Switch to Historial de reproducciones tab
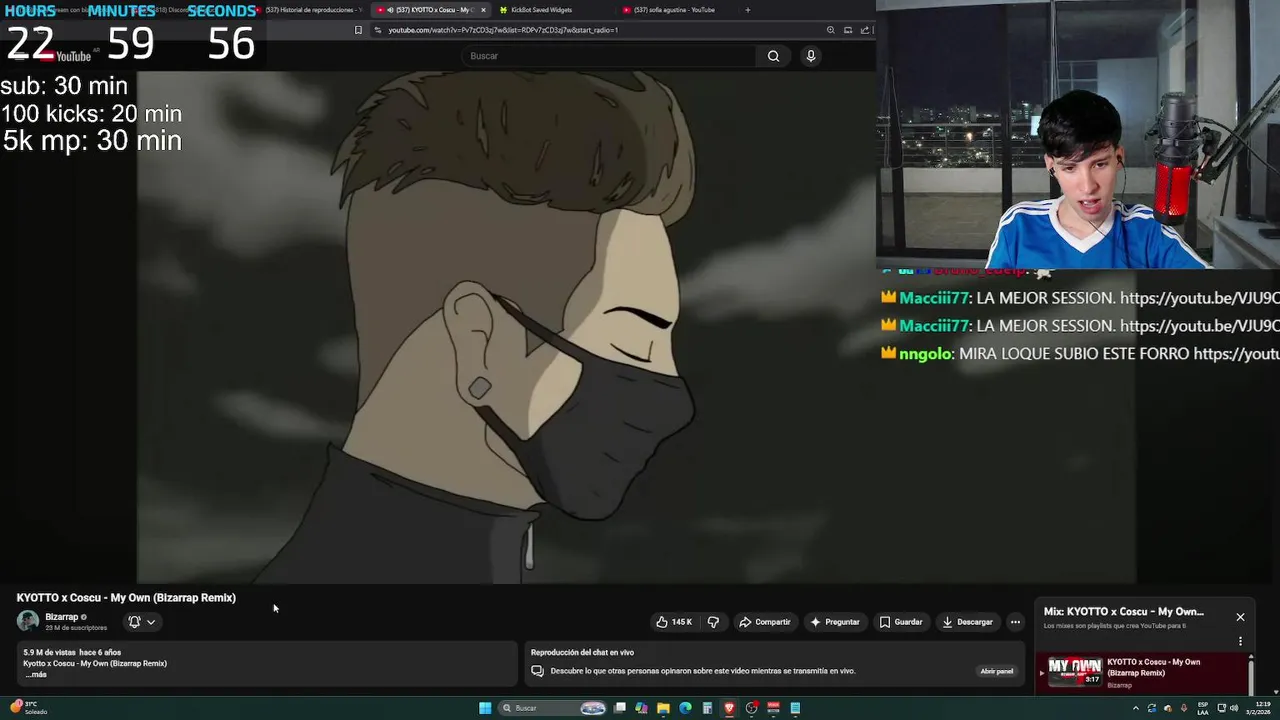The width and height of the screenshot is (1280, 720). tap(310, 10)
